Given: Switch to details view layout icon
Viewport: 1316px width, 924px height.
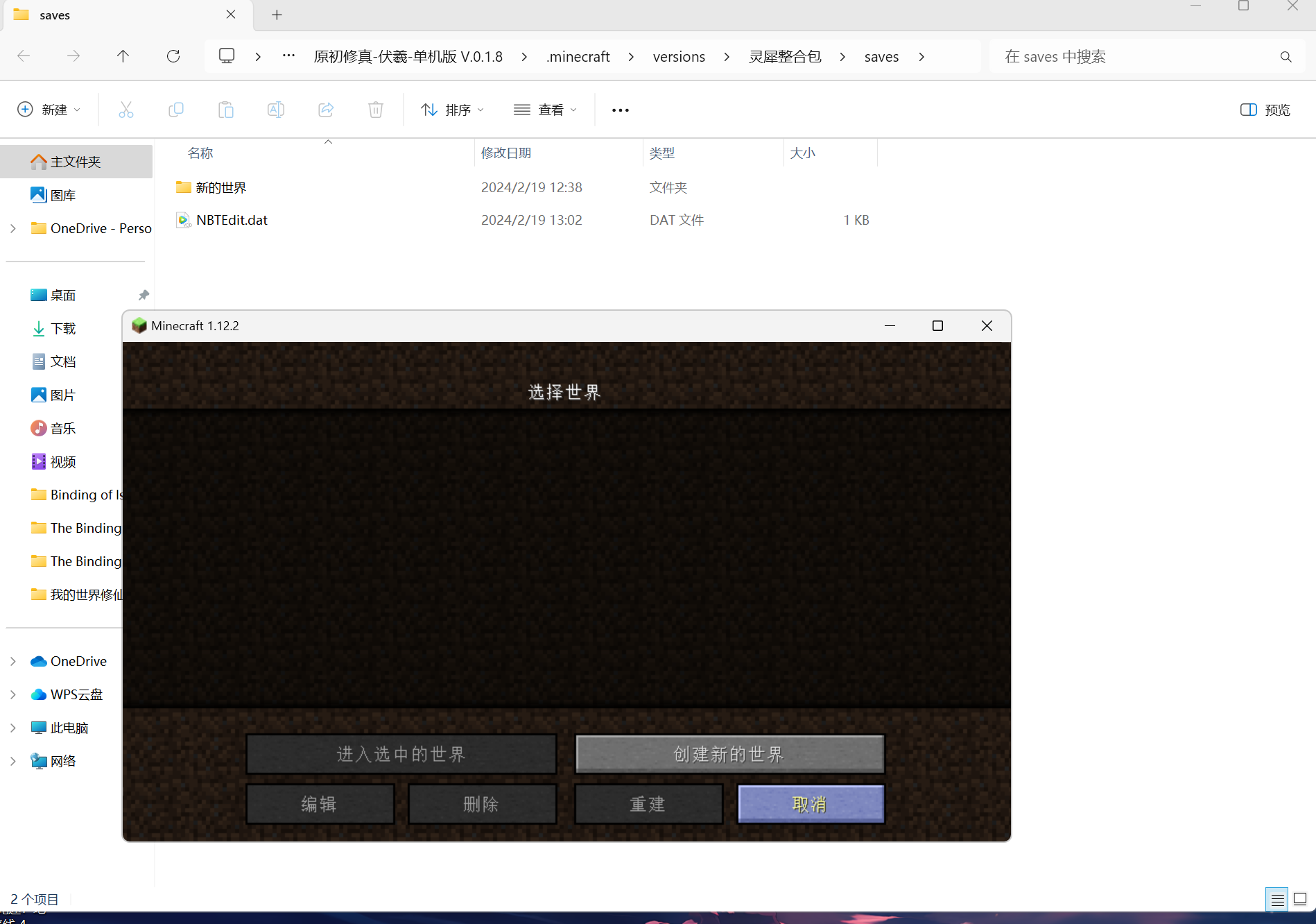Looking at the screenshot, I should point(1277,900).
